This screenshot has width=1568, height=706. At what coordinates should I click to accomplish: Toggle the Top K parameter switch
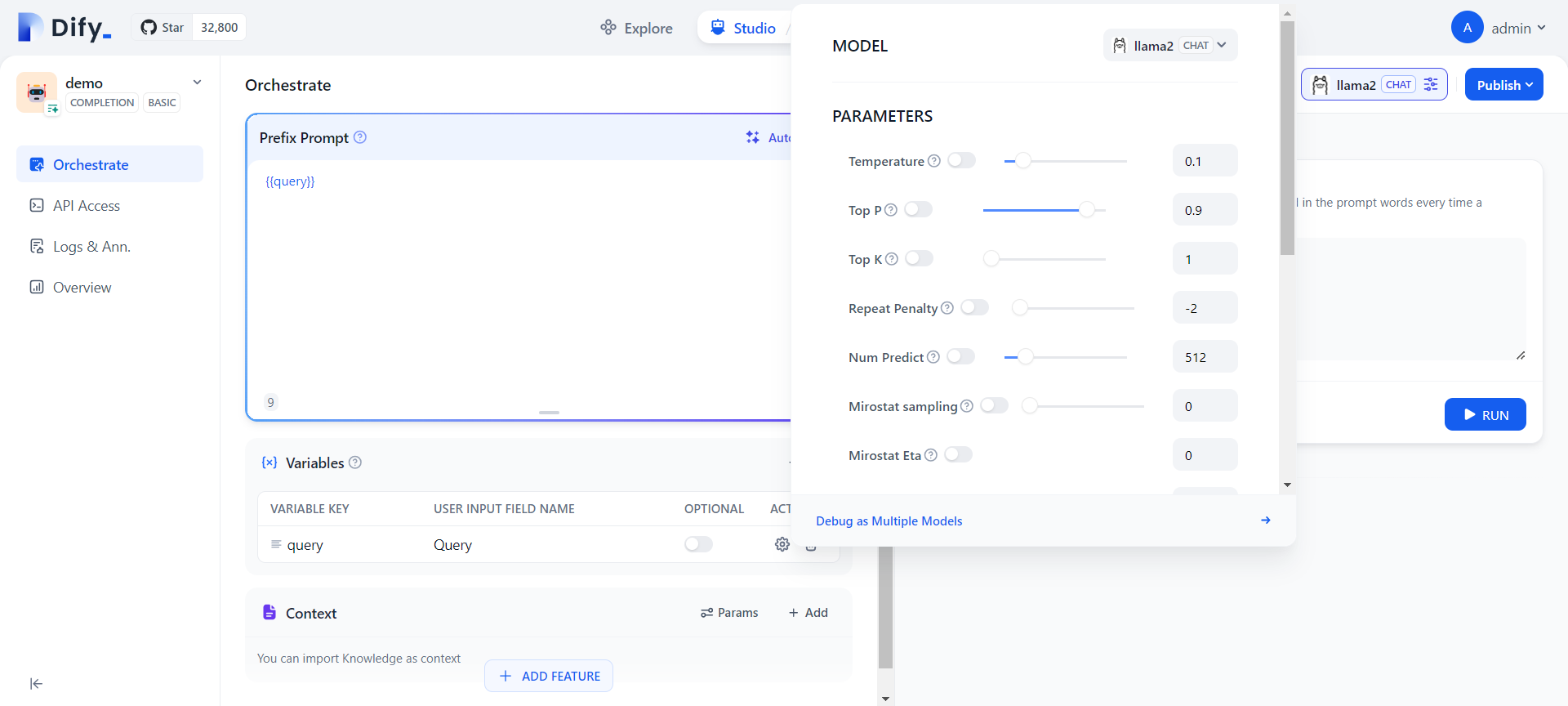click(919, 259)
